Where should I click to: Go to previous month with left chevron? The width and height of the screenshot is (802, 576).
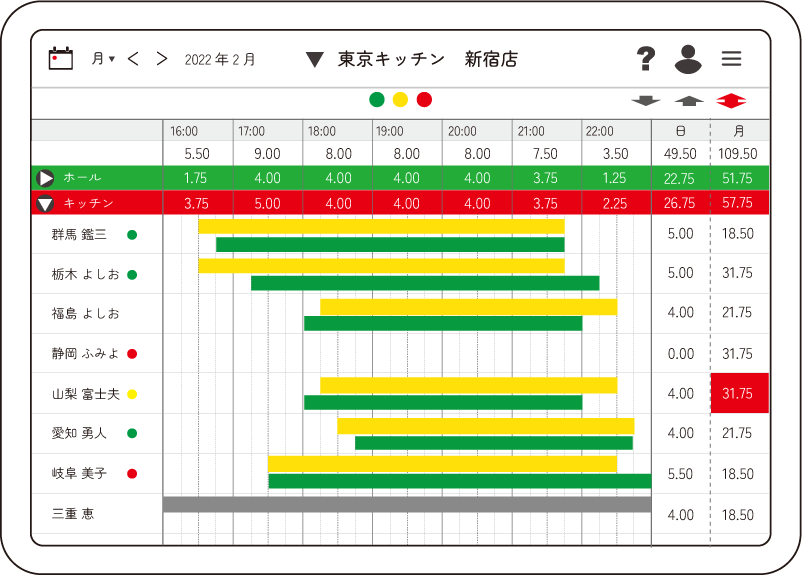133,59
